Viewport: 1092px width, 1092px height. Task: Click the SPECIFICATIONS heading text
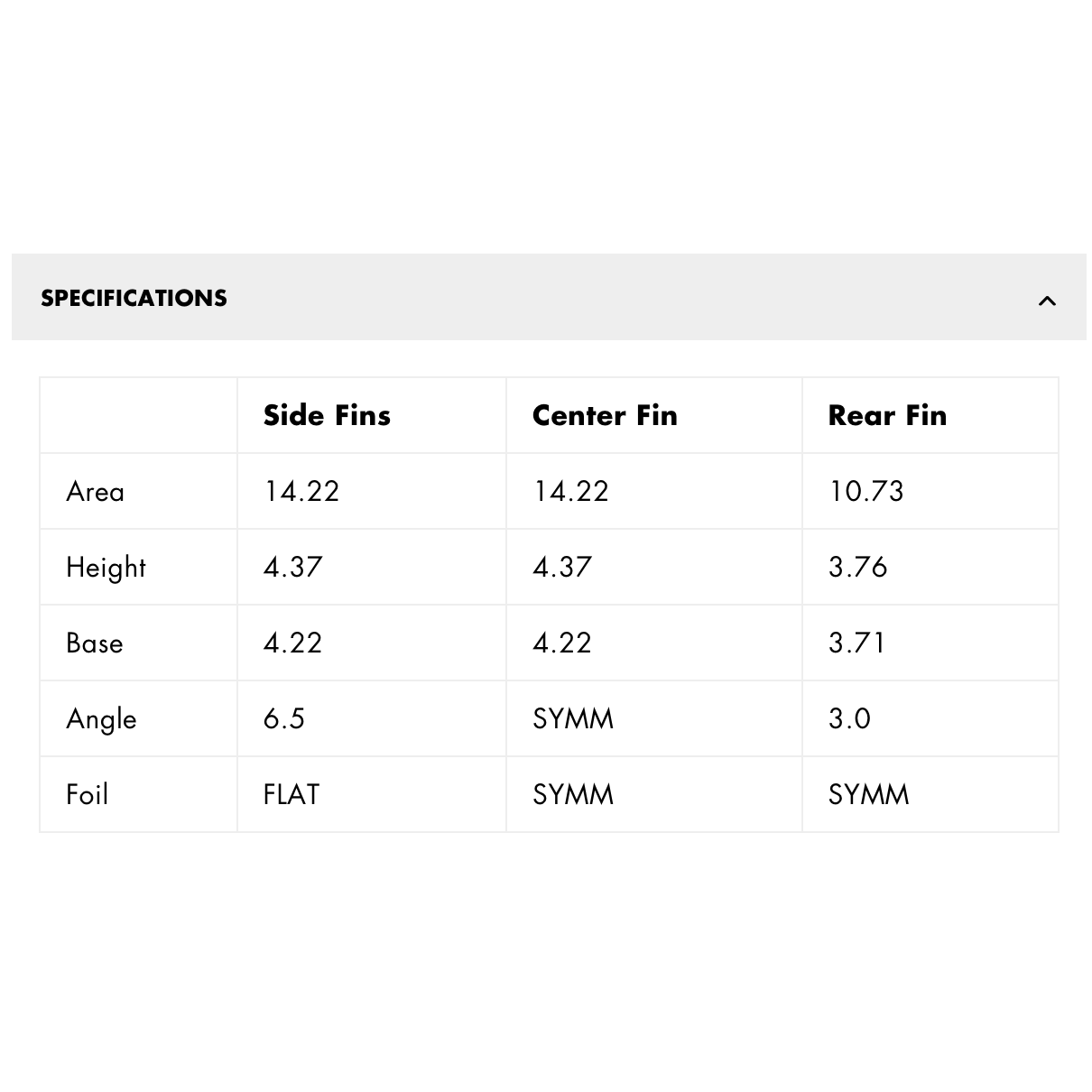[x=134, y=298]
